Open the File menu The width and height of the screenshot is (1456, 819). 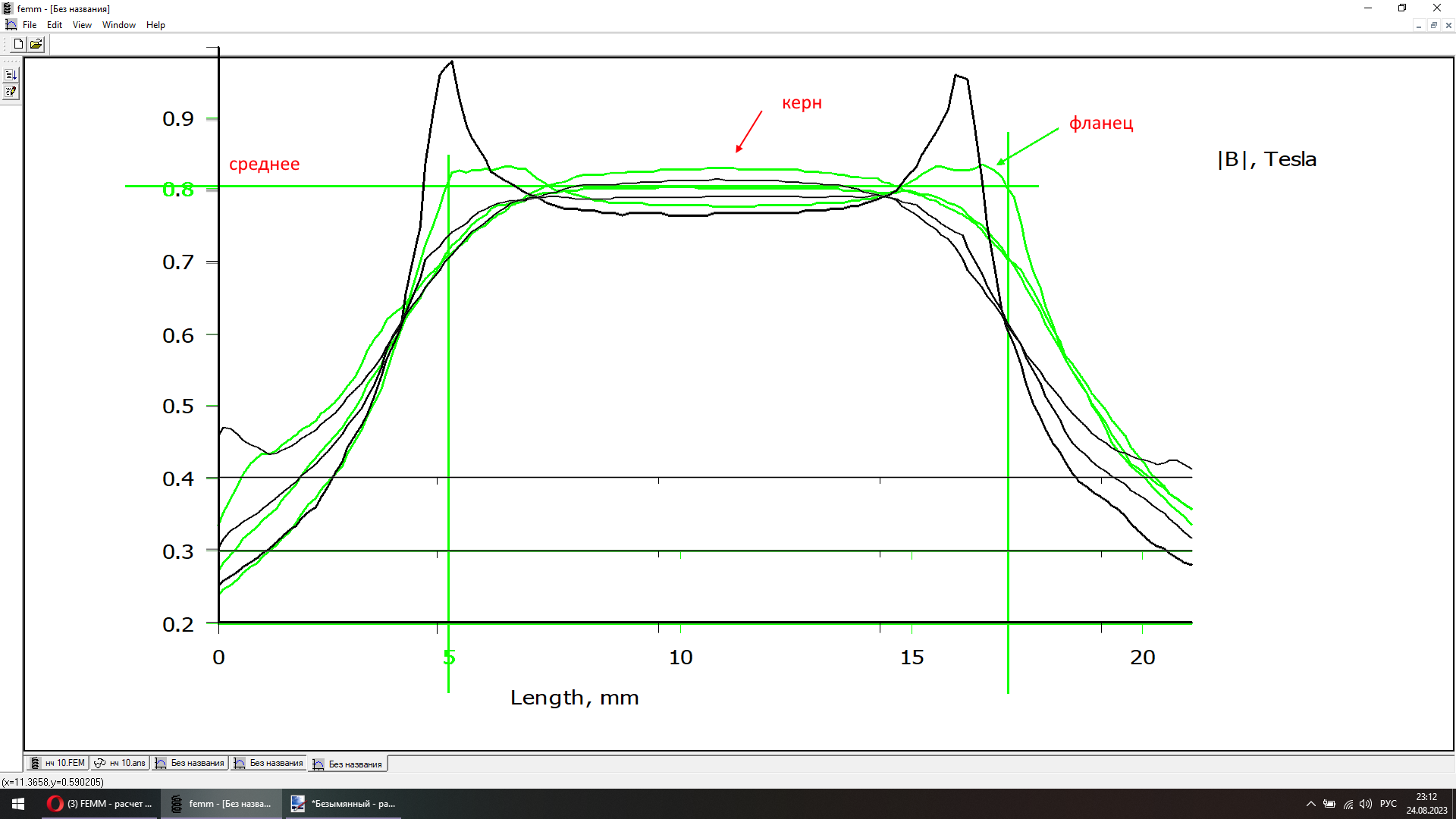[x=30, y=25]
